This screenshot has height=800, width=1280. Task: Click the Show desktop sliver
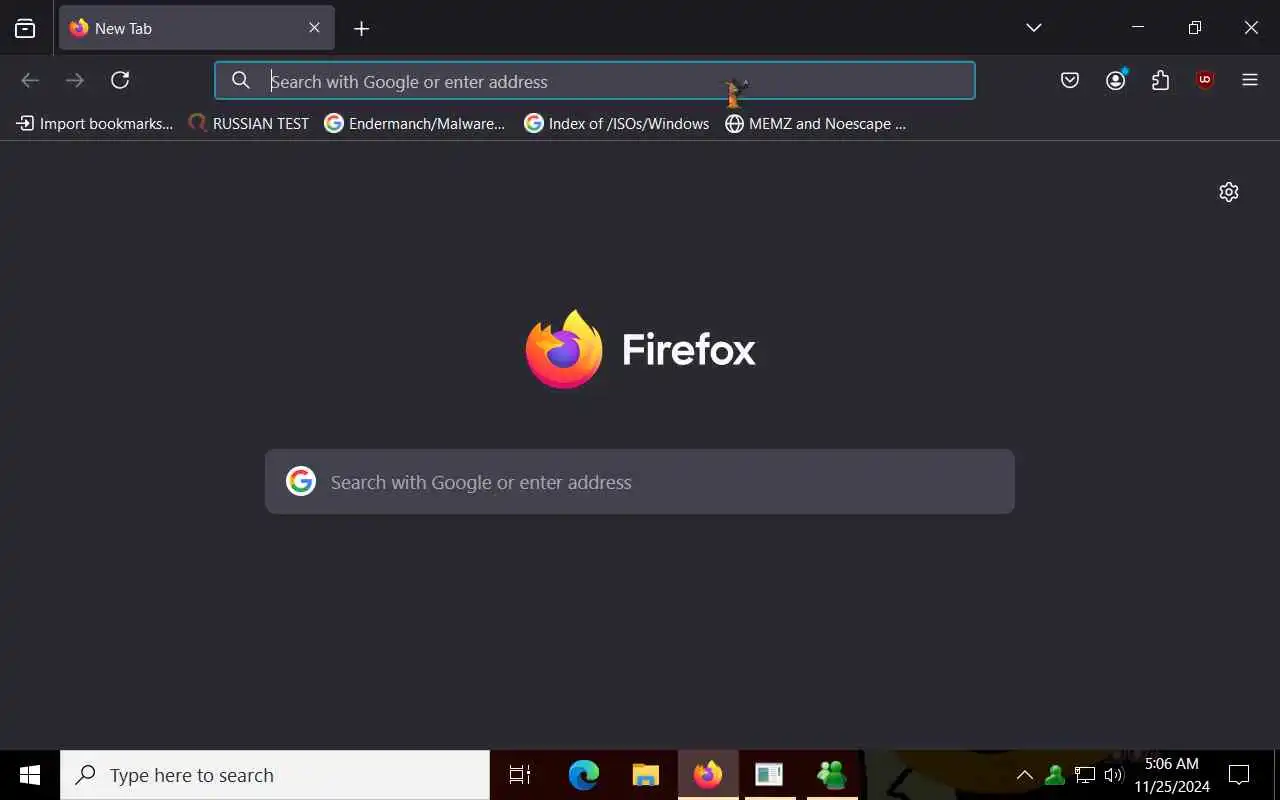click(x=1276, y=775)
